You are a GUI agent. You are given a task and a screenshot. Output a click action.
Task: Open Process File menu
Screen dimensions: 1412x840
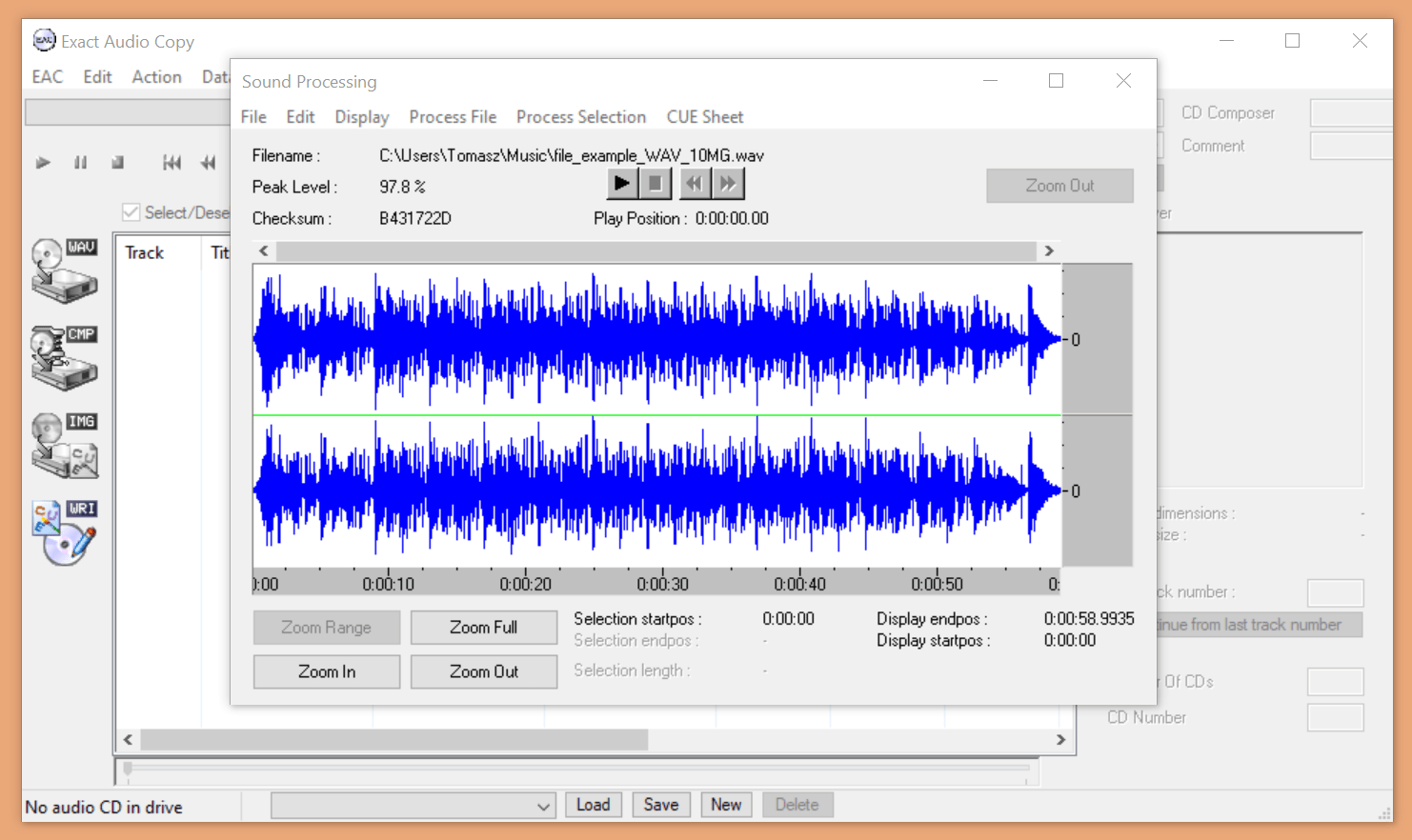(453, 116)
